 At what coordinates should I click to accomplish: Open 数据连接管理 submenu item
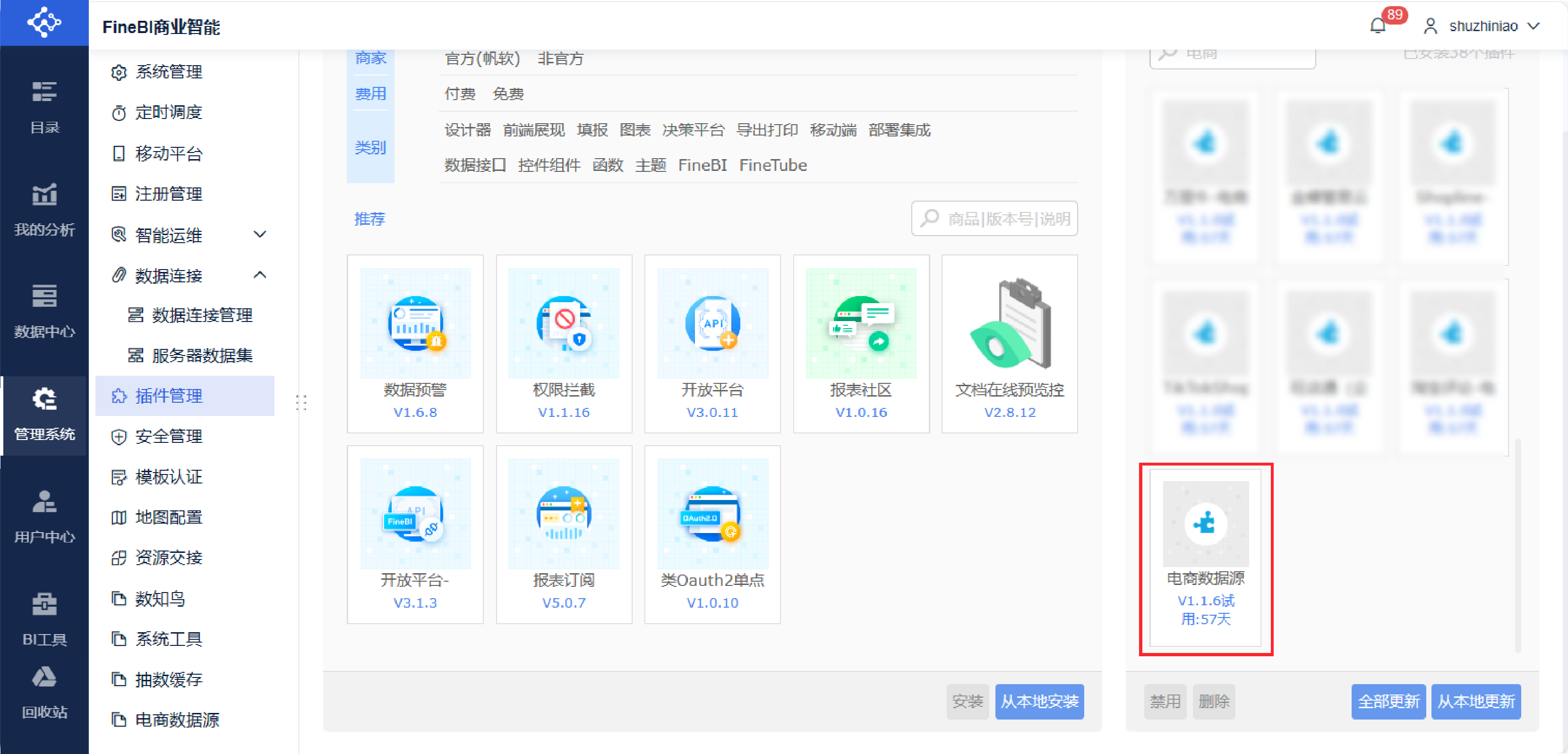[201, 315]
